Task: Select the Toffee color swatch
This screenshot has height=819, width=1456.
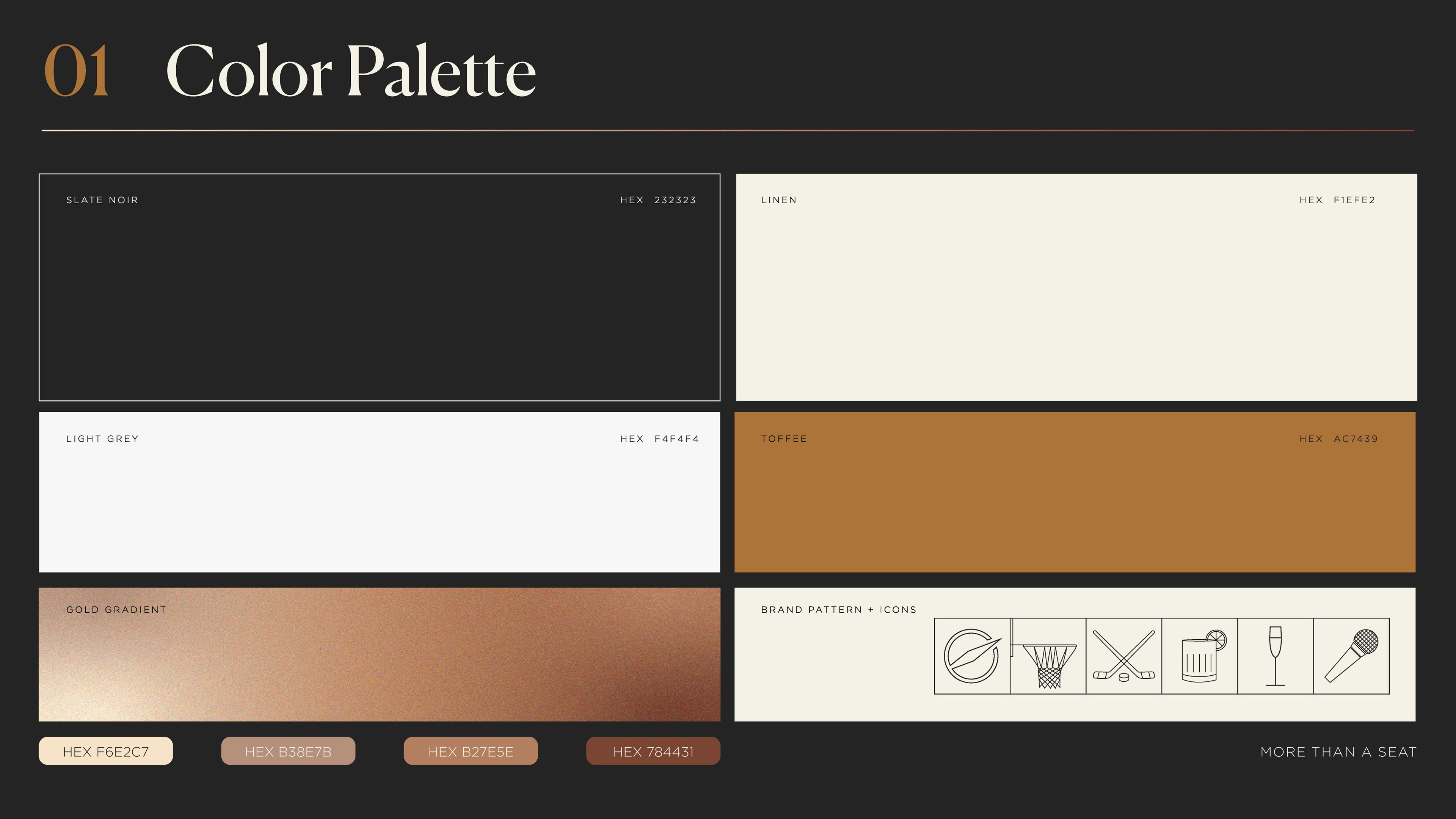Action: 1075,492
